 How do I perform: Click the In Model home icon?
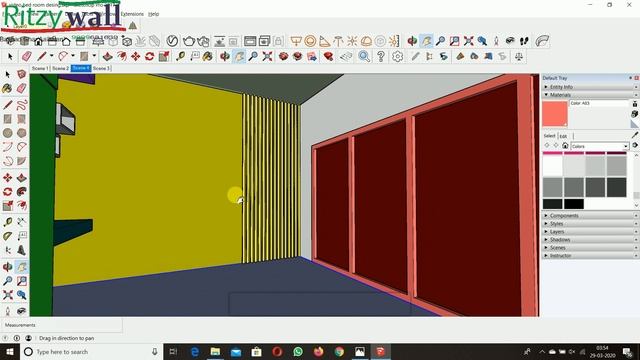point(565,146)
